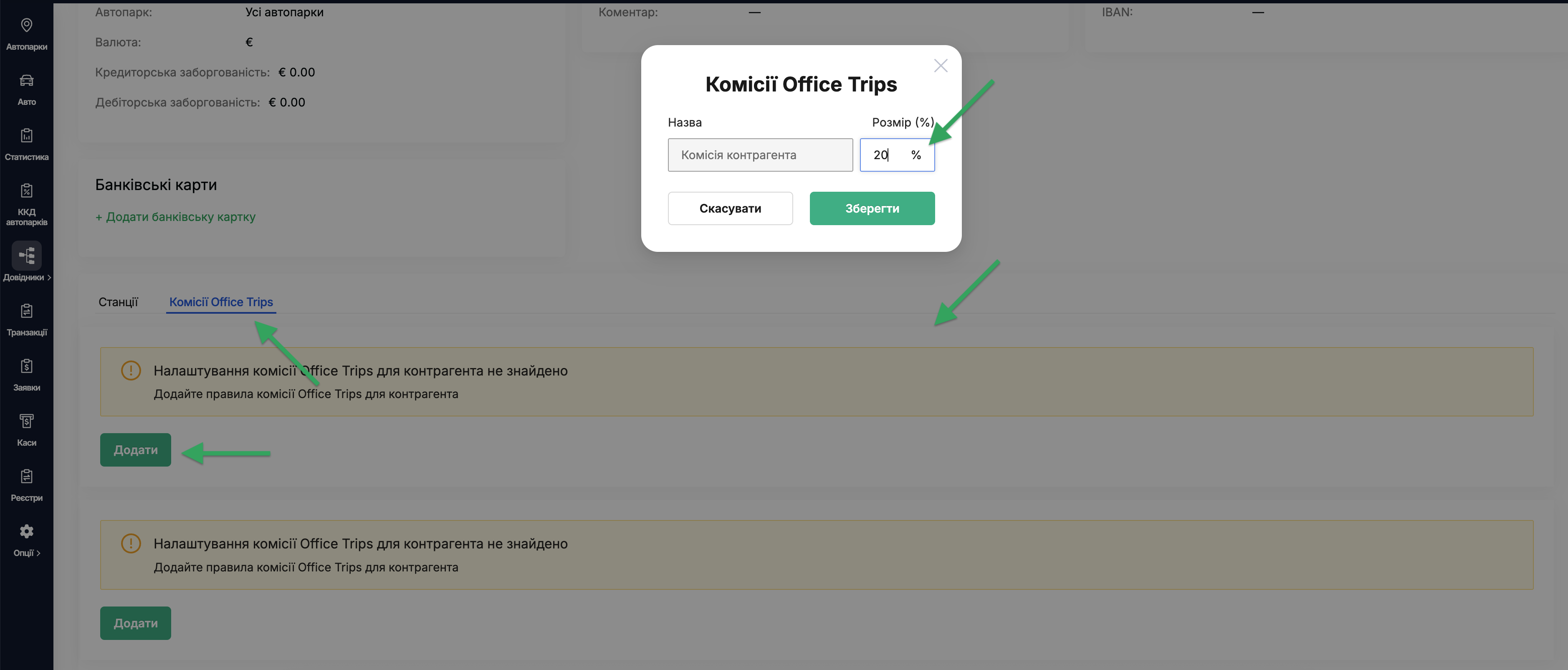Open the Заявки section
Viewport: 1568px width, 670px height.
pyautogui.click(x=26, y=375)
